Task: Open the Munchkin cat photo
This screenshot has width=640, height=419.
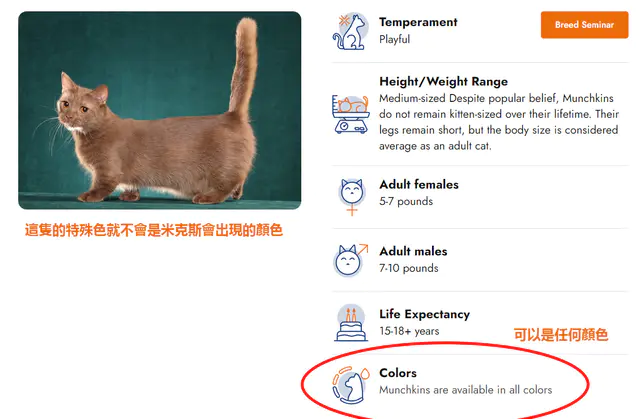Action: point(160,110)
